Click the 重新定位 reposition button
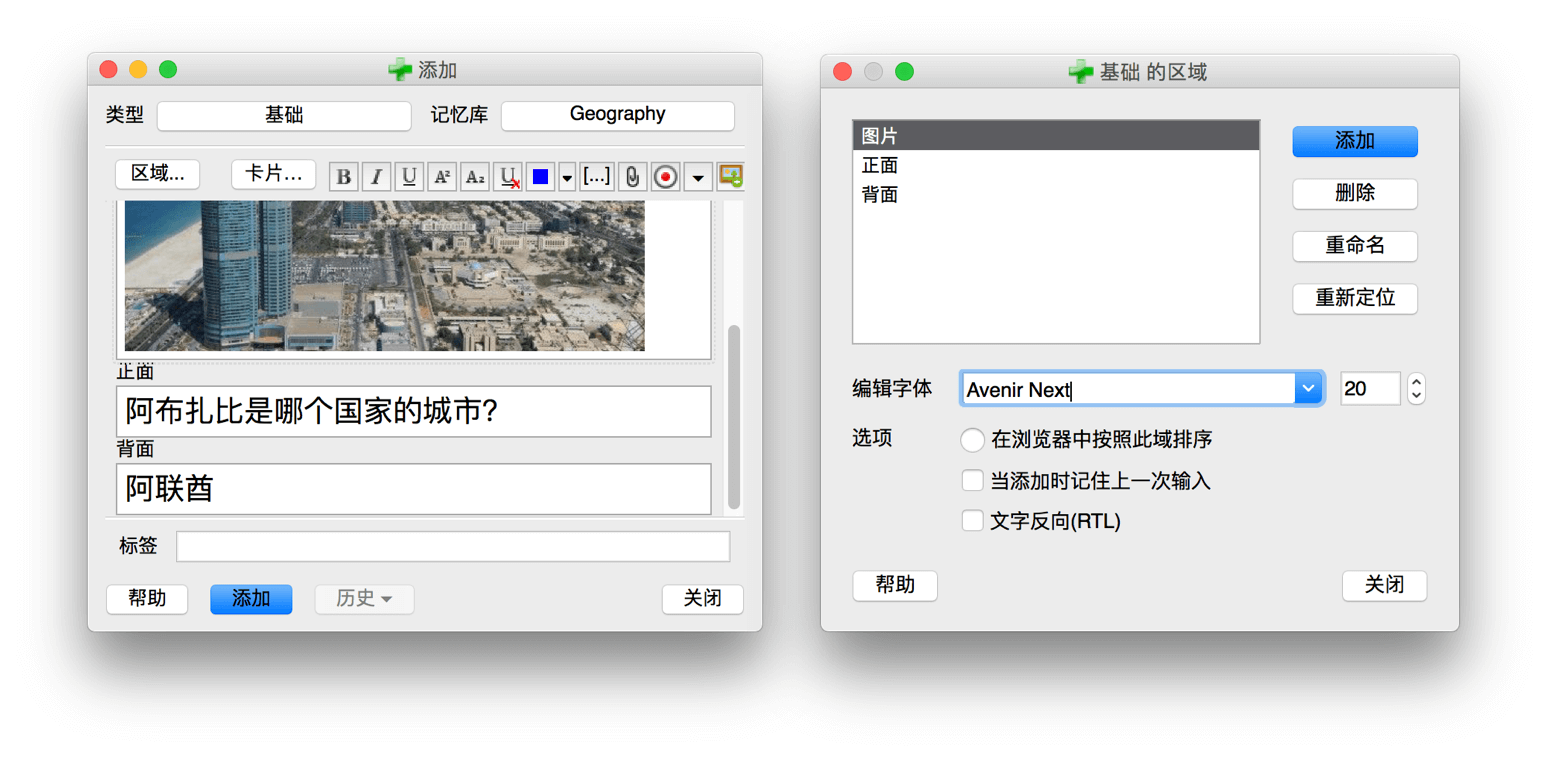This screenshot has width=1550, height=760. [x=1355, y=299]
